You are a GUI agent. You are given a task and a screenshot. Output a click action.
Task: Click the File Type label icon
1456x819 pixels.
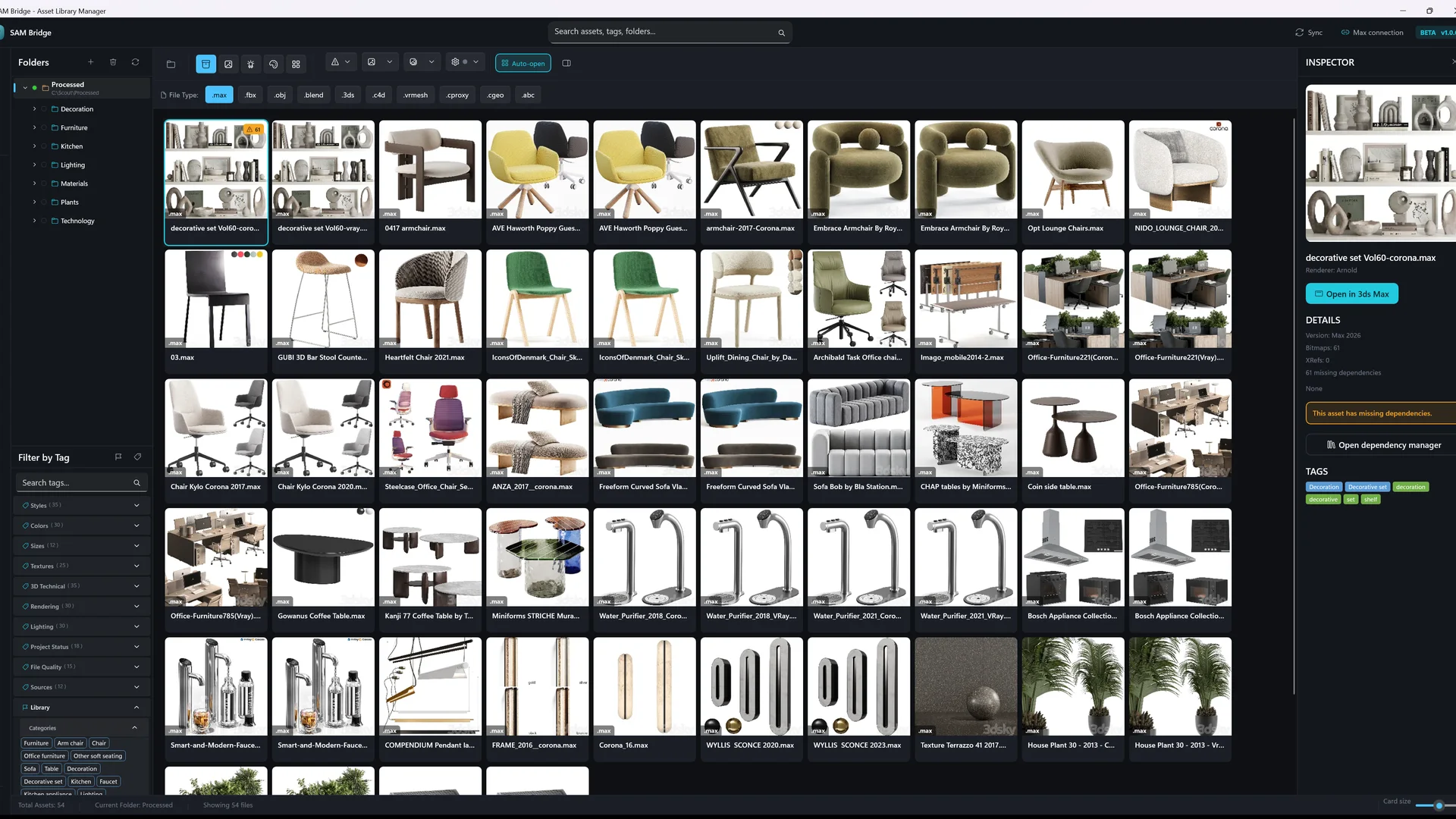(x=164, y=95)
